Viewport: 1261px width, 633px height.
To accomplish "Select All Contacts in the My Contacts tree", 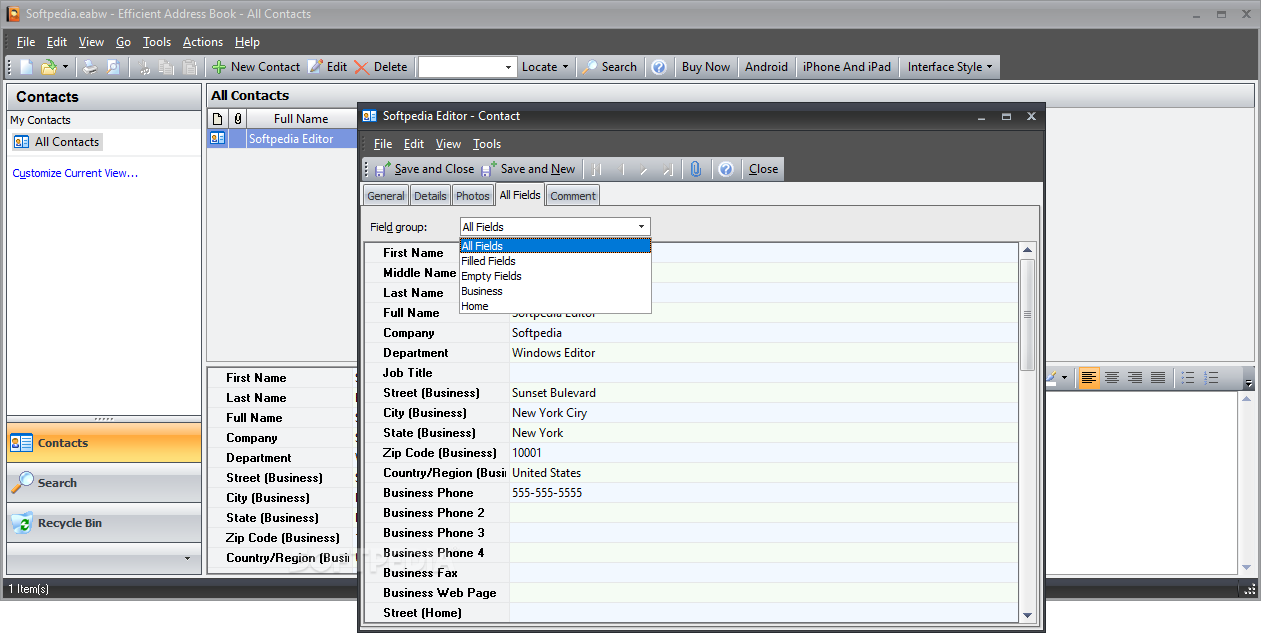I will click(57, 142).
